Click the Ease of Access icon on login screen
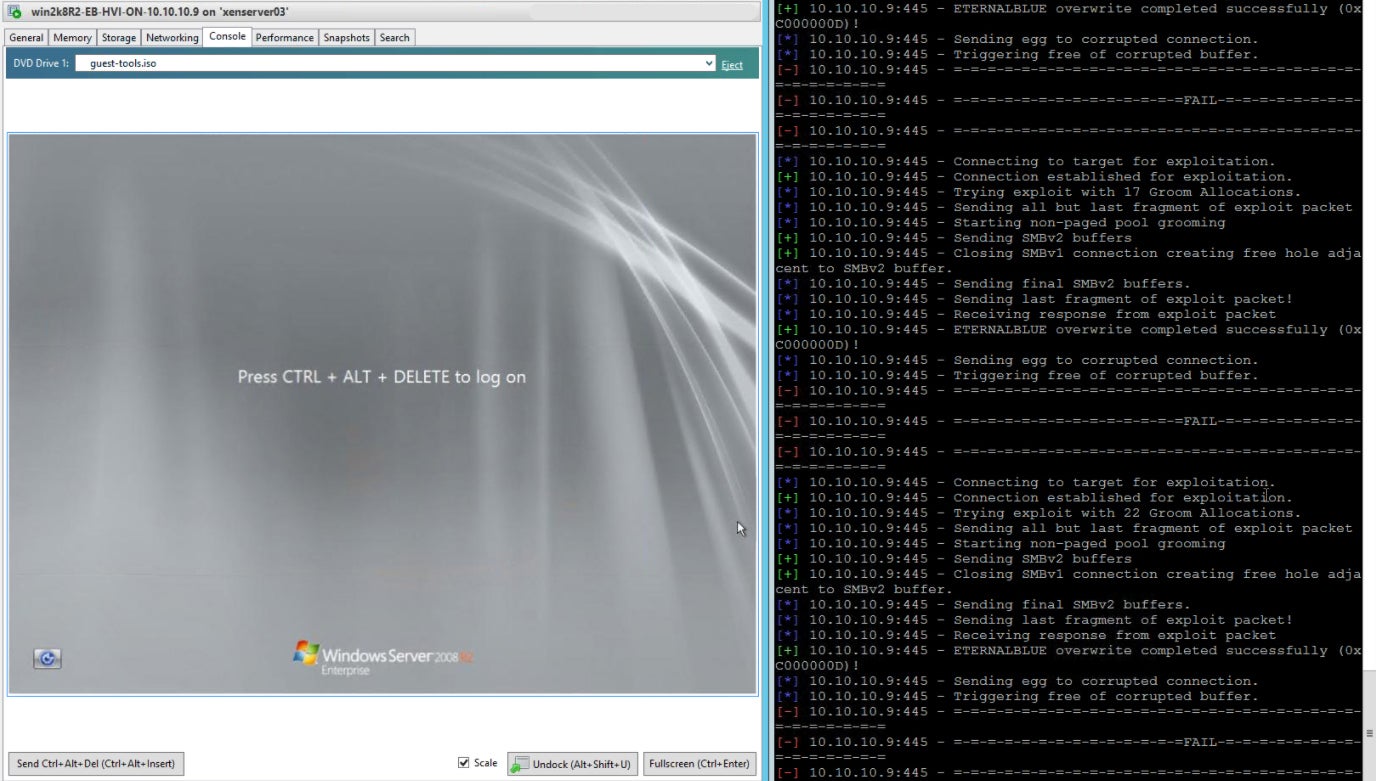Viewport: 1376px width, 781px height. click(x=47, y=658)
